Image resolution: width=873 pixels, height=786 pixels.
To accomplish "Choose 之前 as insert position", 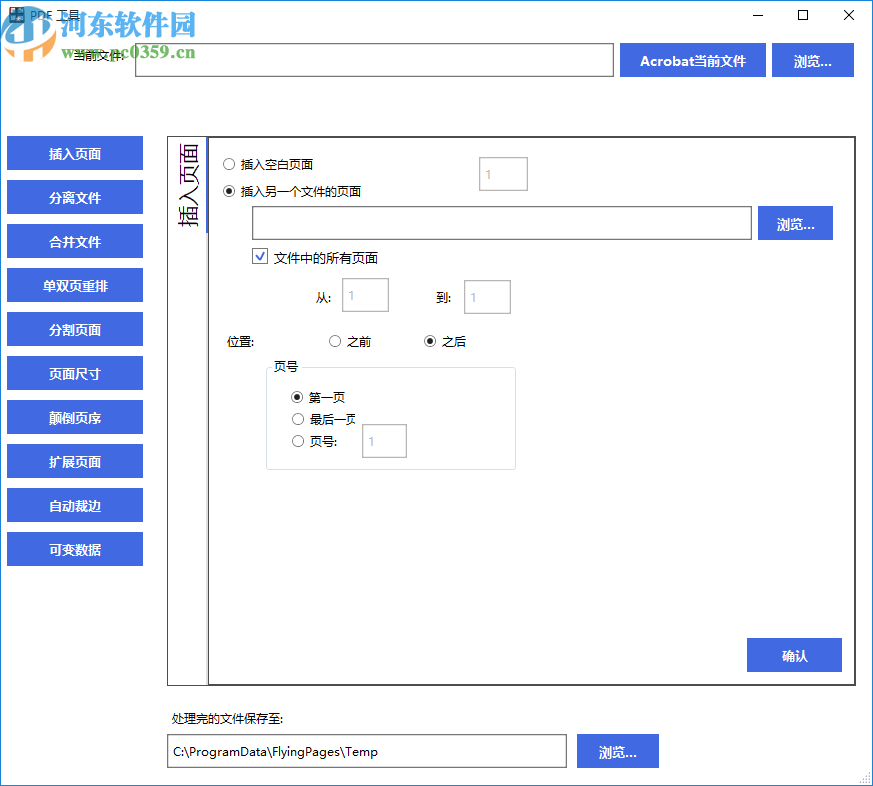I will [x=335, y=341].
